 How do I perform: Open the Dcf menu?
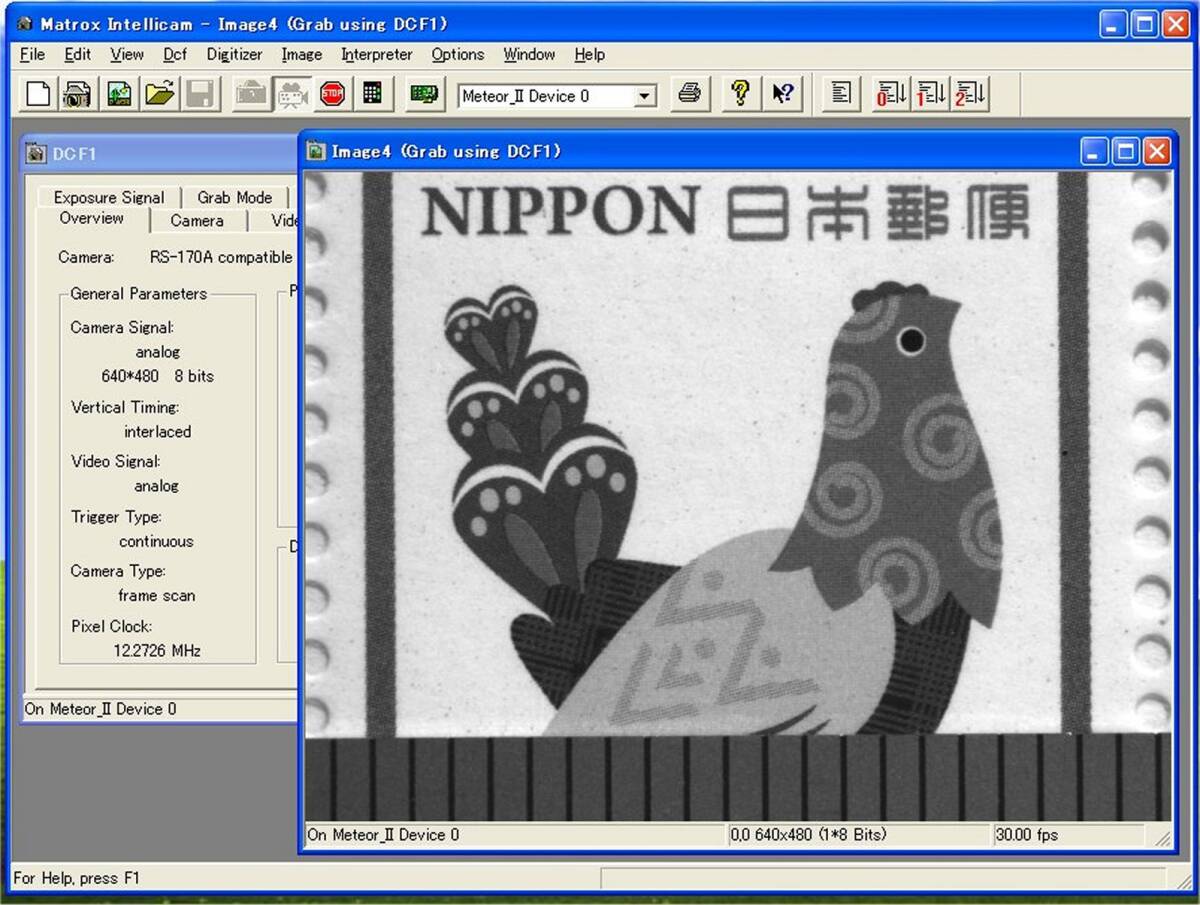point(175,54)
